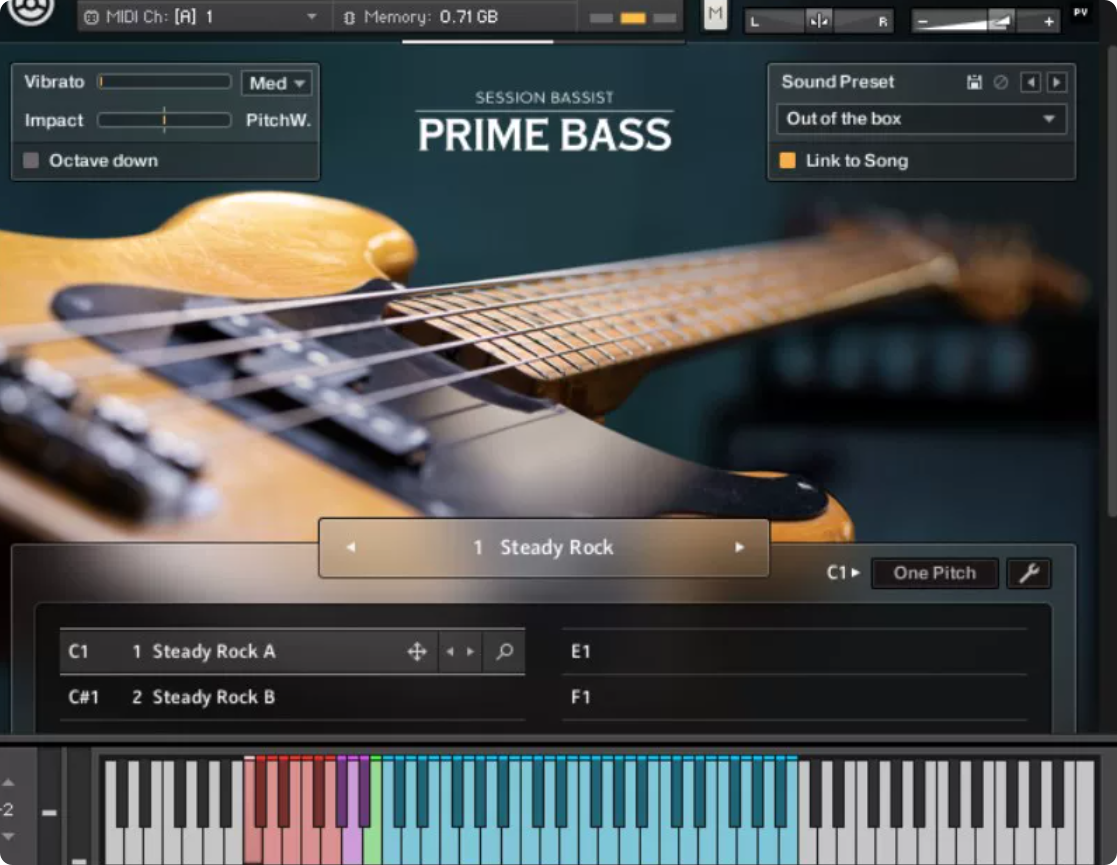Screen dimensions: 1117x865
Task: Click the minus icon beside the keyboard
Action: (49, 812)
